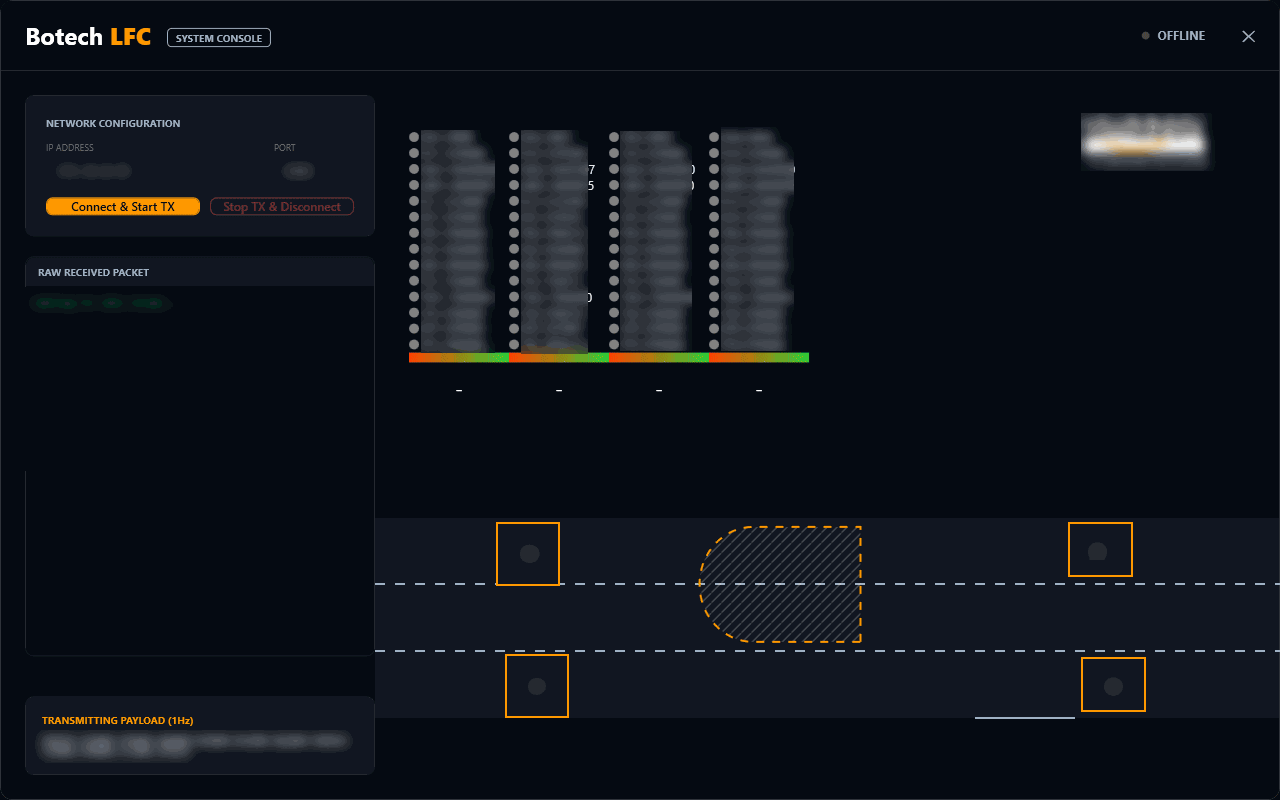Open the SYSTEM CONSOLE view
This screenshot has height=800, width=1280.
click(x=218, y=37)
